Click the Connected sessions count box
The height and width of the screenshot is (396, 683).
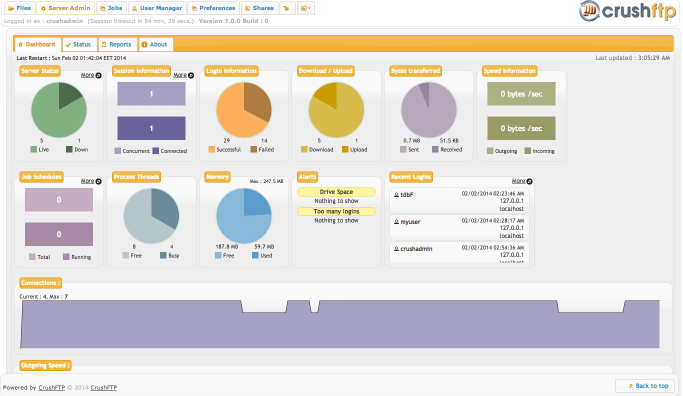click(151, 128)
